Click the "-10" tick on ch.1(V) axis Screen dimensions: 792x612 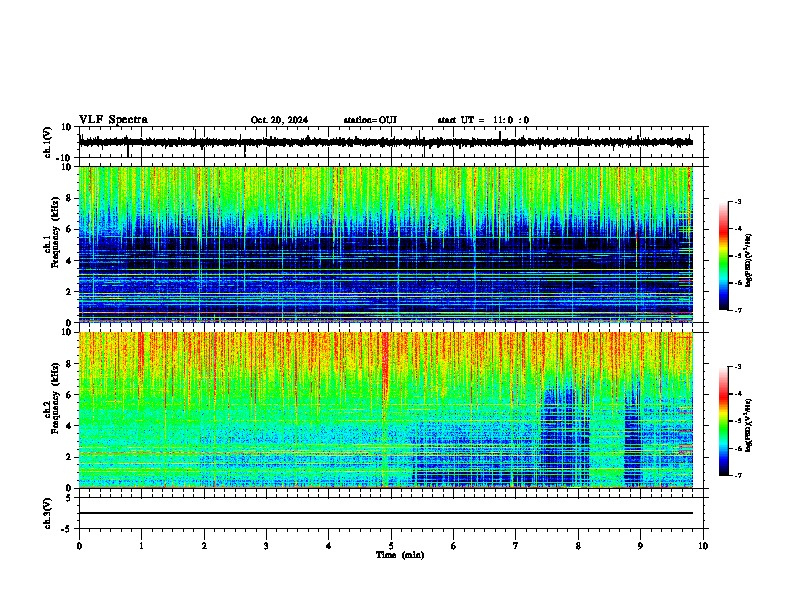click(x=64, y=158)
